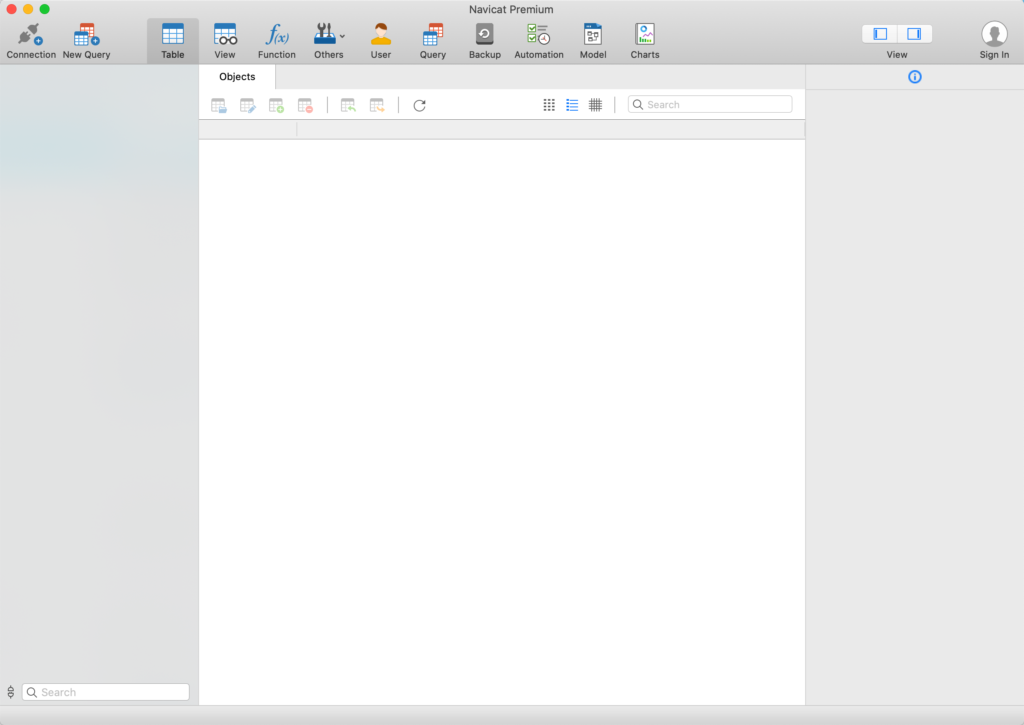Click the Import Wizard icon
Screen dimensions: 1024x725
(348, 105)
